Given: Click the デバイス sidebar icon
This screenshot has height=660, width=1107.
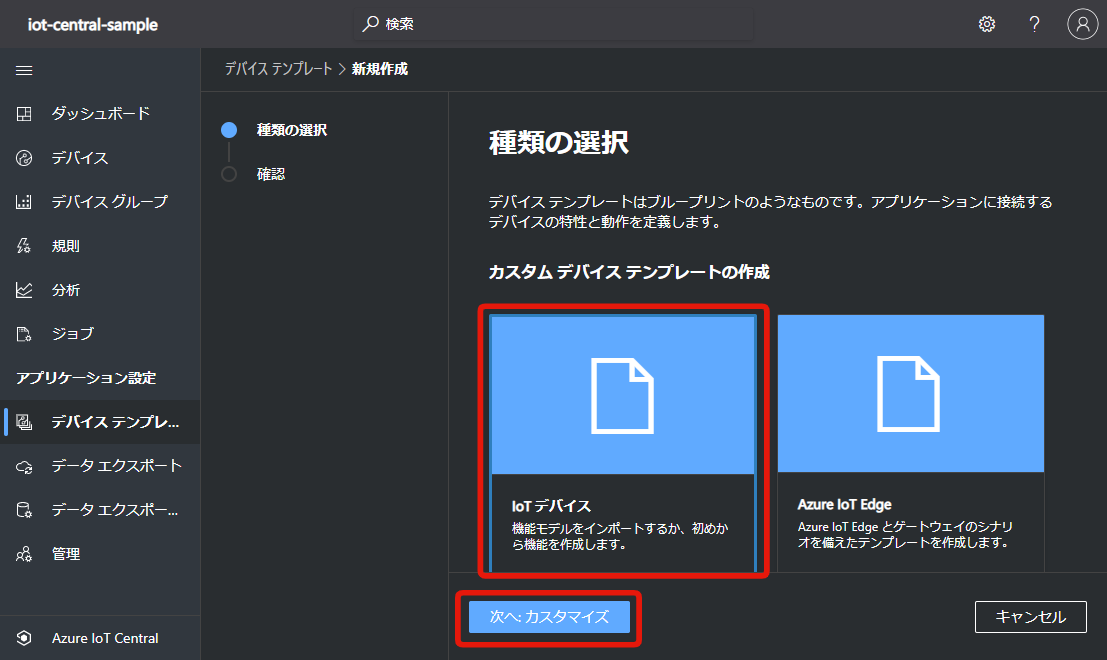Looking at the screenshot, I should pos(24,158).
